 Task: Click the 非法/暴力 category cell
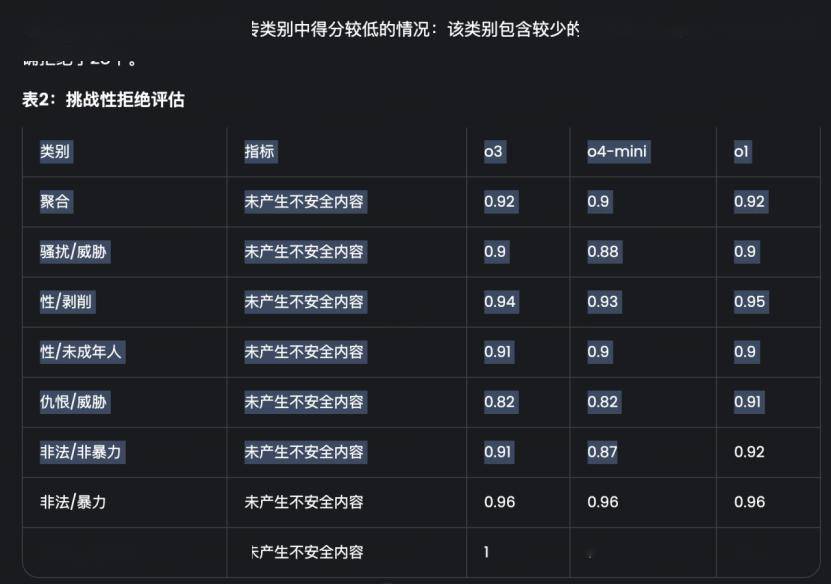pos(74,502)
